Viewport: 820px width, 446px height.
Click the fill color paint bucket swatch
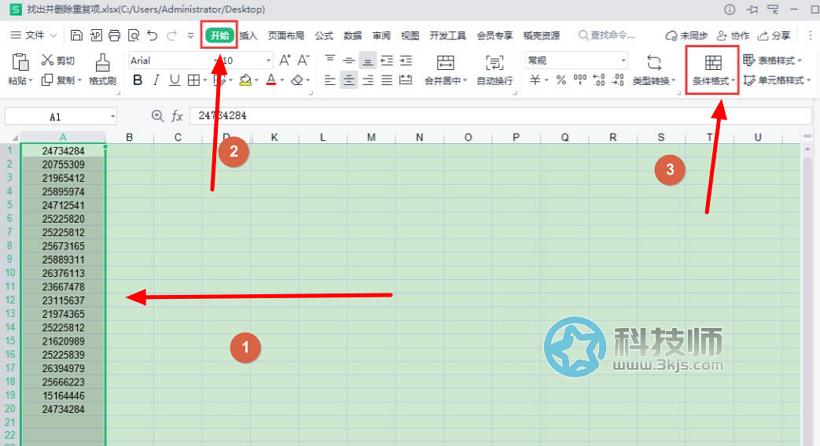pos(245,80)
